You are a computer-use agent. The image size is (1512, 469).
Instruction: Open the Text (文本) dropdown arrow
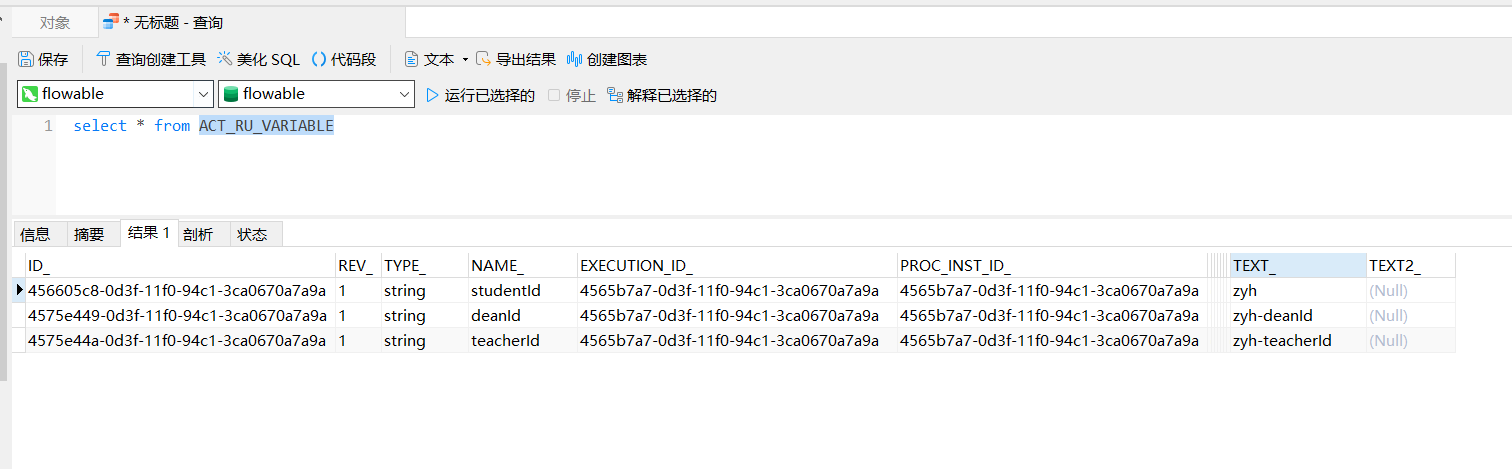(x=465, y=60)
